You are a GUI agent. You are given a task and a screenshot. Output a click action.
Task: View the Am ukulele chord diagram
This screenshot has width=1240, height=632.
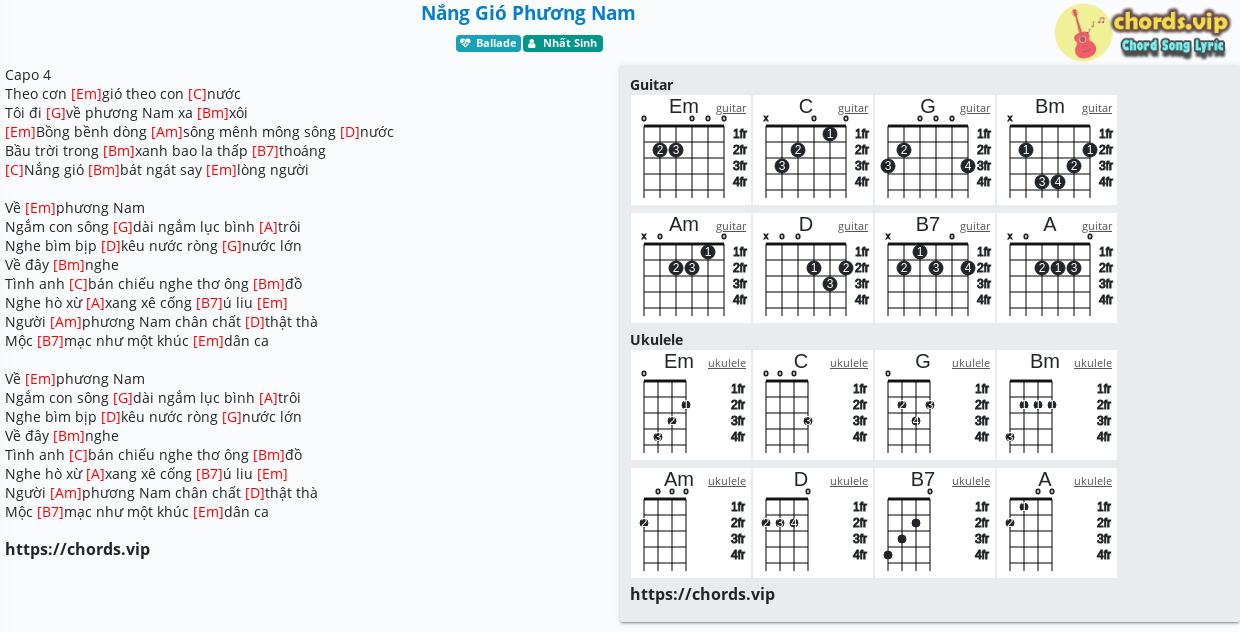pos(690,523)
